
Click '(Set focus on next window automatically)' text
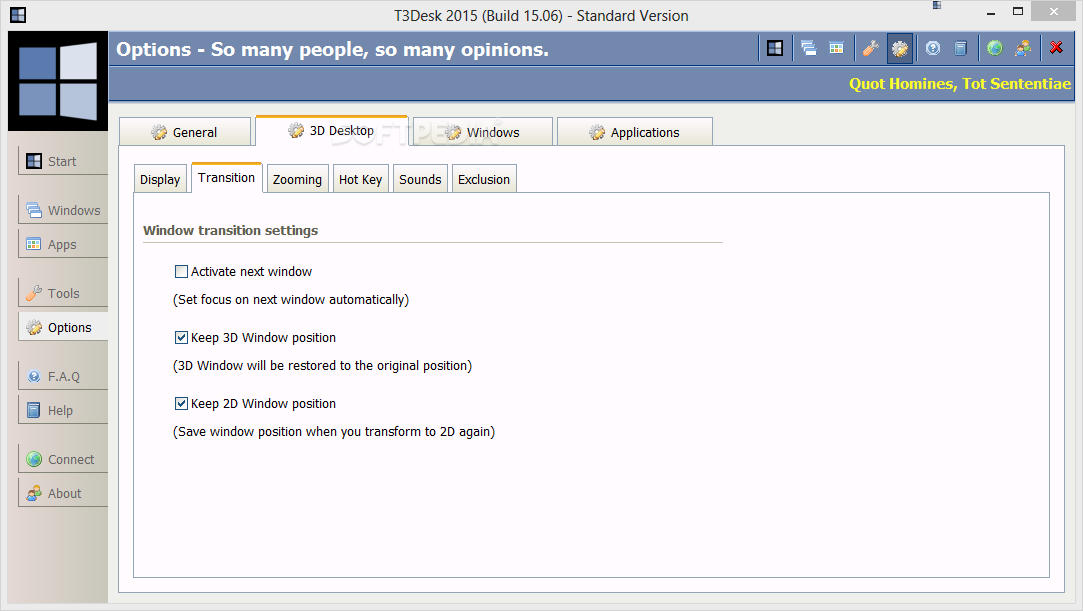[x=291, y=300]
